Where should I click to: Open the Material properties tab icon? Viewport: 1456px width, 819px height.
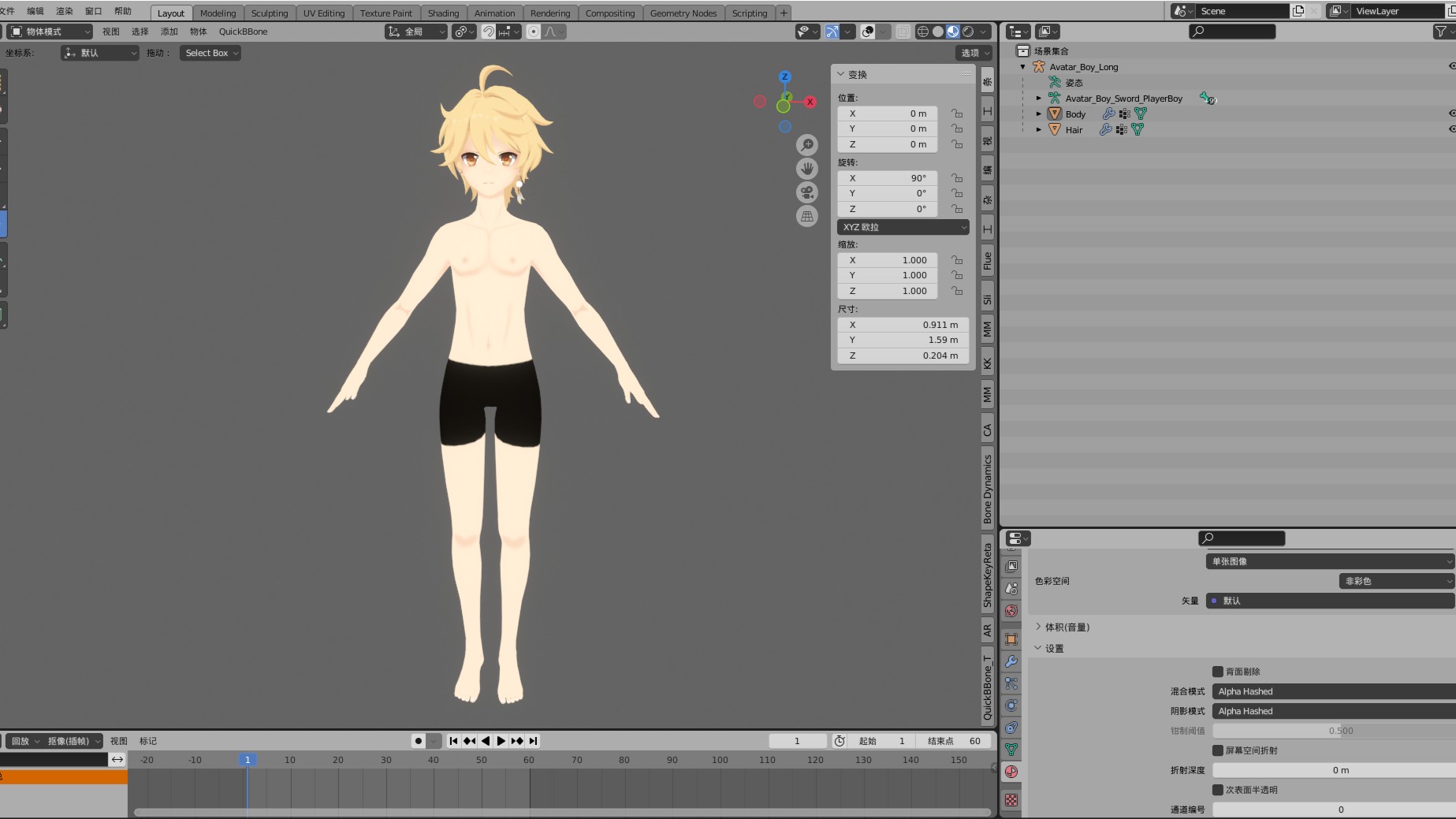coord(1011,772)
